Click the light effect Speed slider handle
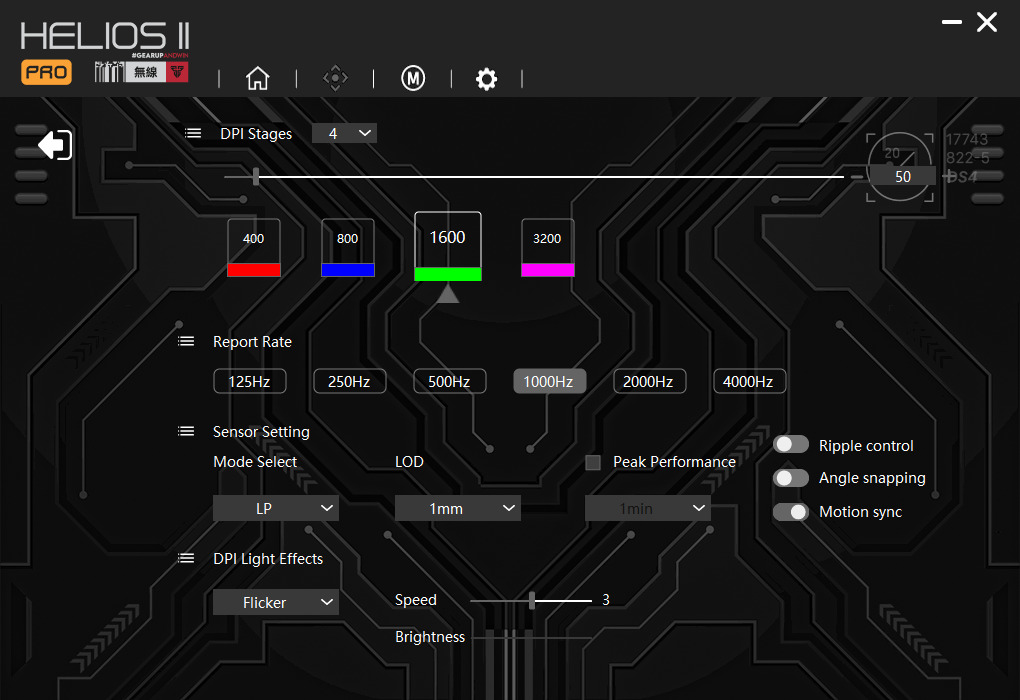Image resolution: width=1020 pixels, height=700 pixels. click(532, 600)
